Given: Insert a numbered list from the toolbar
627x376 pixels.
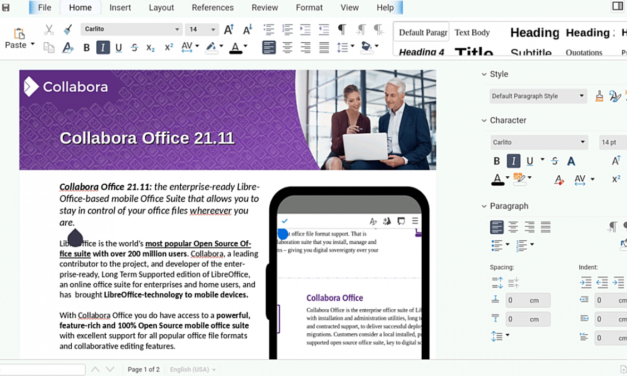Looking at the screenshot, I should [287, 29].
